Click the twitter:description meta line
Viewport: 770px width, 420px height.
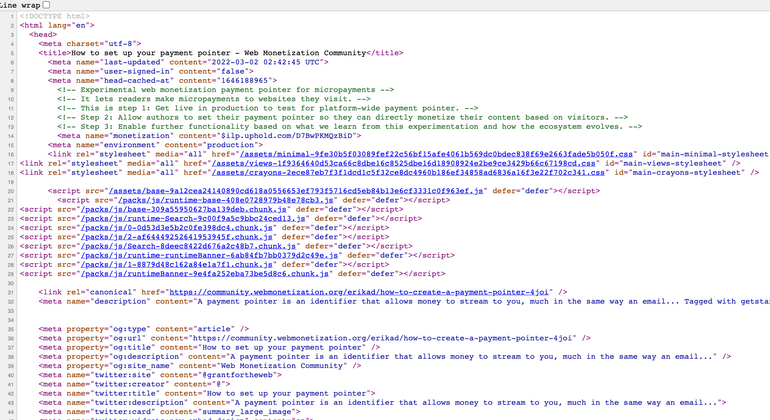pyautogui.click(x=382, y=403)
